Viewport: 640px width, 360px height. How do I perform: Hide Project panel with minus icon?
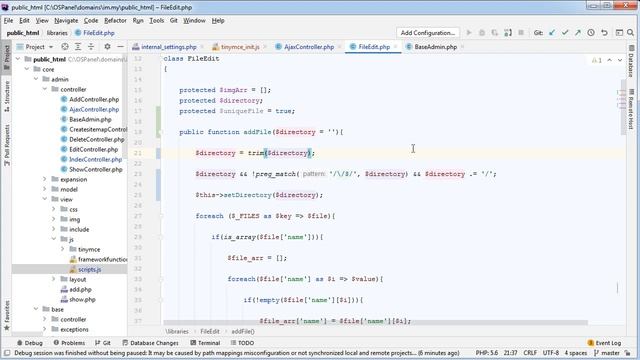[x=120, y=47]
